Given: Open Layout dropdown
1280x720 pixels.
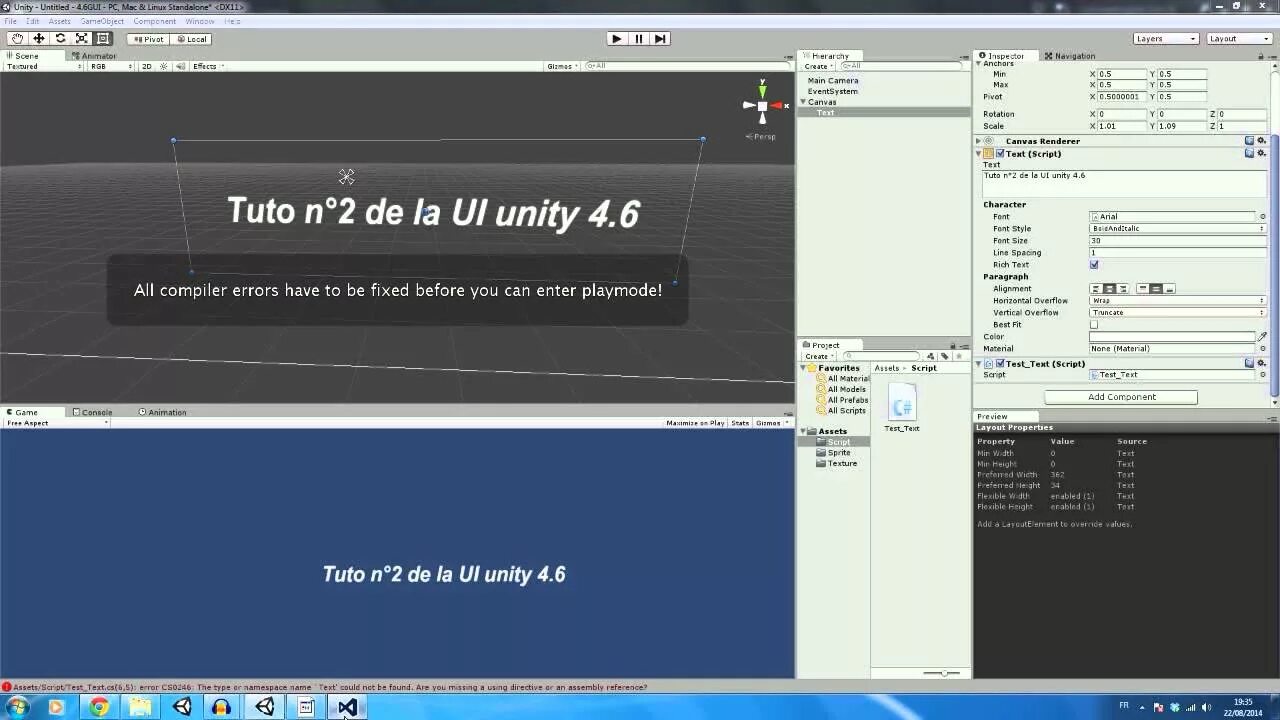Looking at the screenshot, I should tap(1239, 39).
